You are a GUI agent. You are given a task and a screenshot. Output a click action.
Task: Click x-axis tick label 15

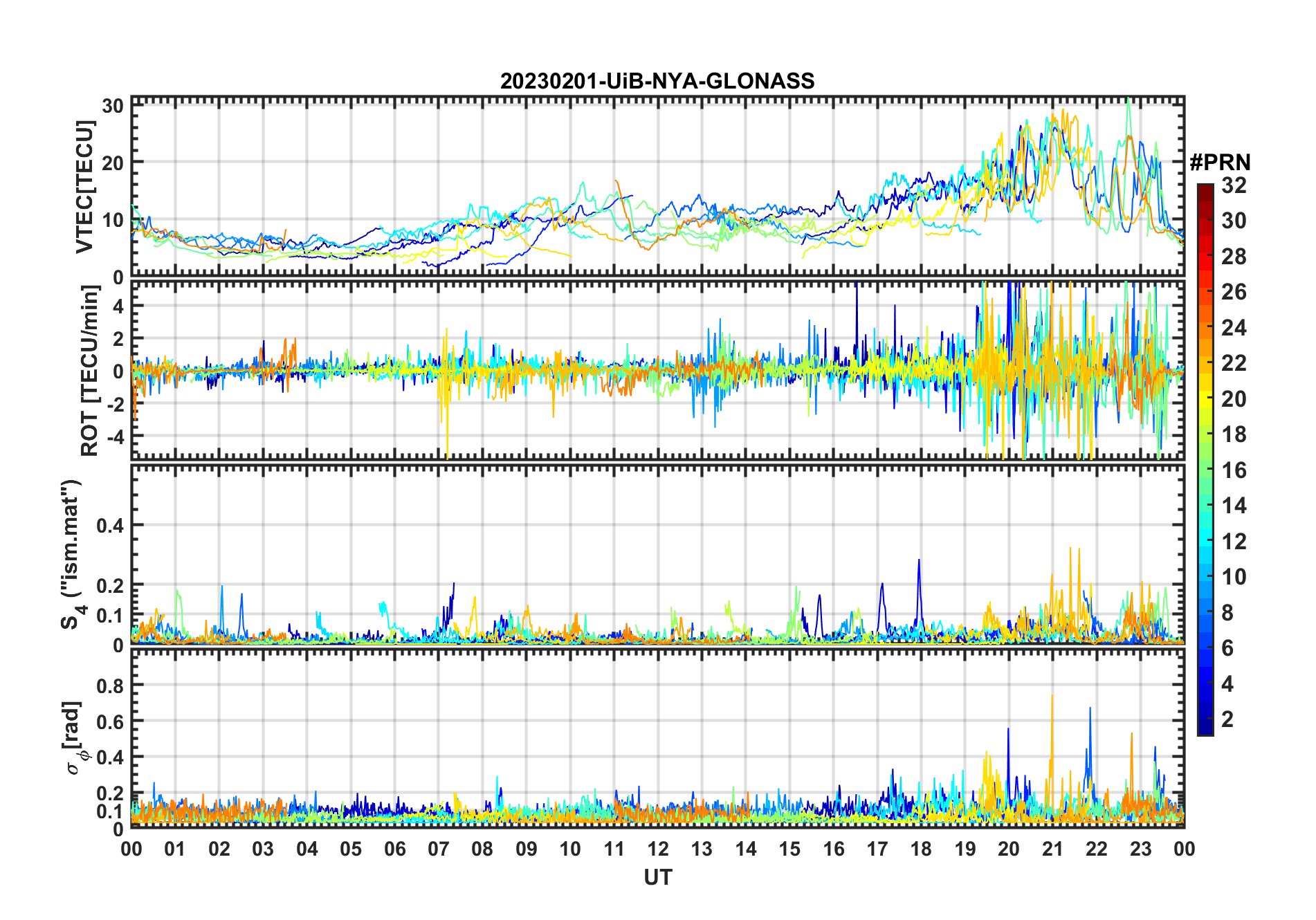tap(789, 849)
